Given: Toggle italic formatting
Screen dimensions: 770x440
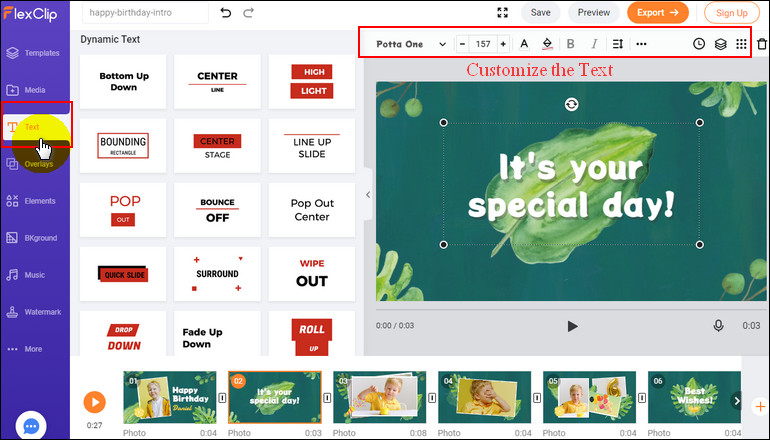Looking at the screenshot, I should (x=594, y=44).
